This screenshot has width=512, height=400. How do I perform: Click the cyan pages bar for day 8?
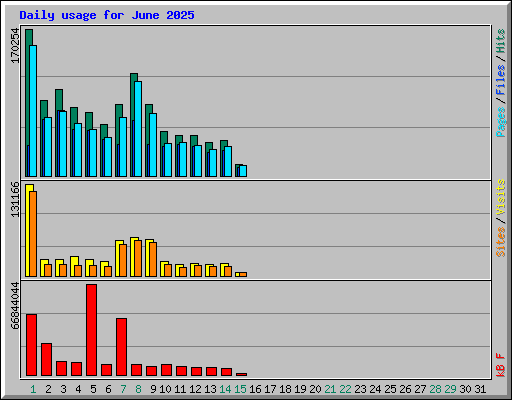click(x=138, y=129)
